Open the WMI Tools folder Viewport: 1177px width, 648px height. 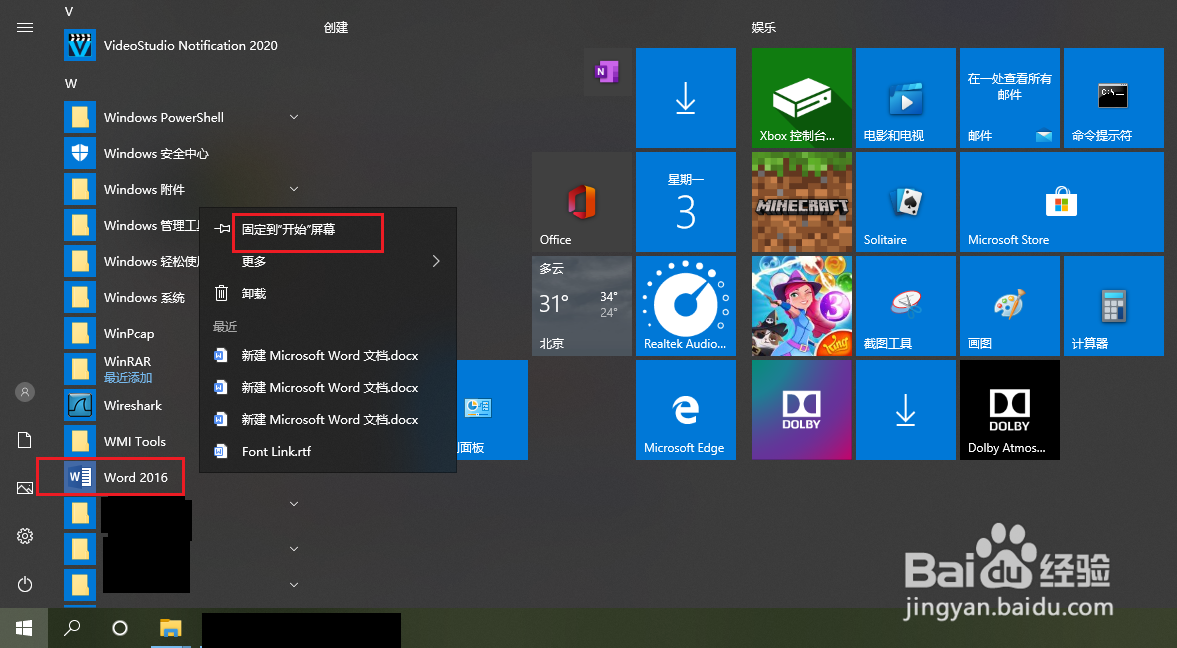tap(116, 442)
